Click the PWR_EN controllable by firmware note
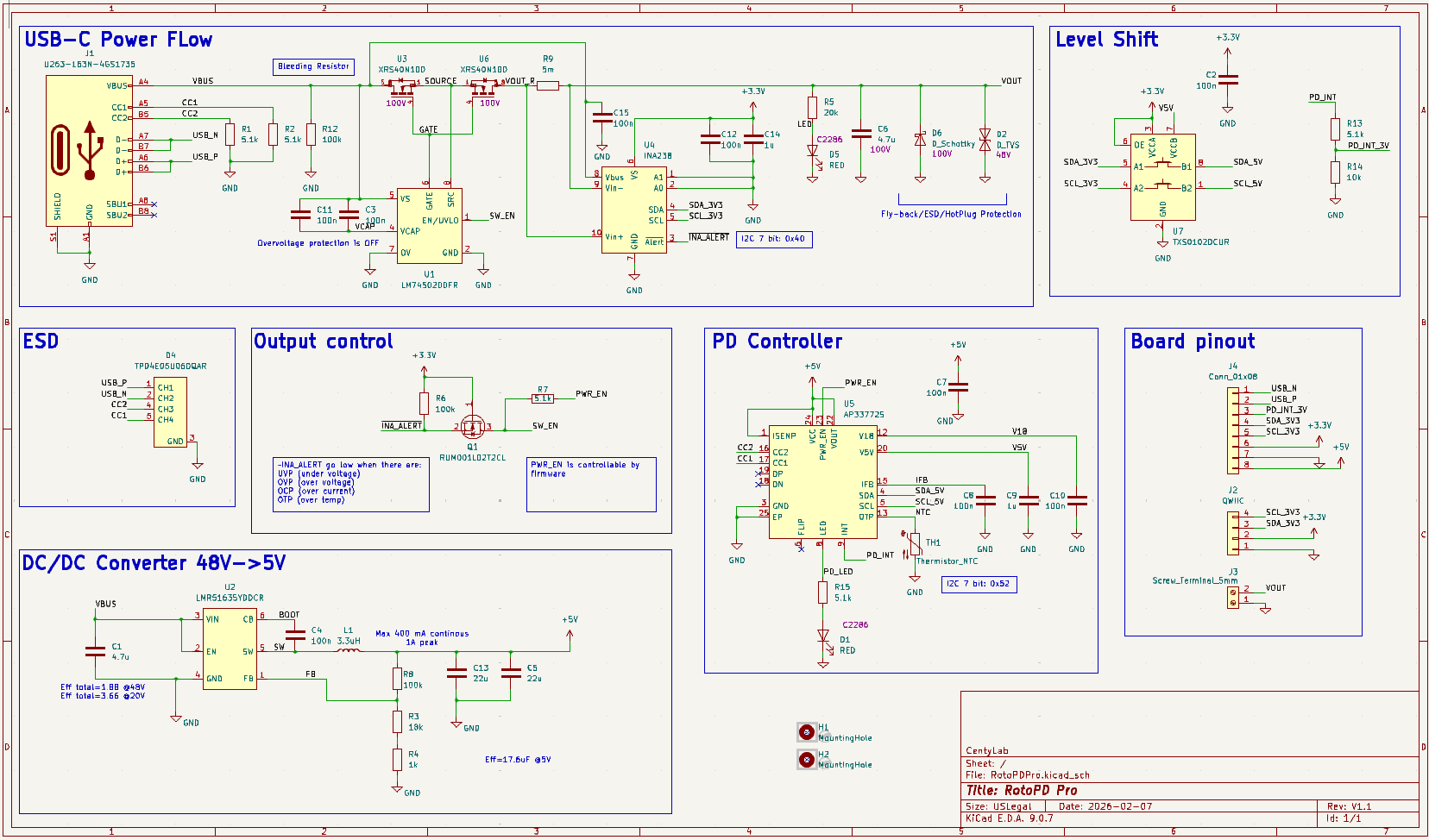 tap(591, 485)
